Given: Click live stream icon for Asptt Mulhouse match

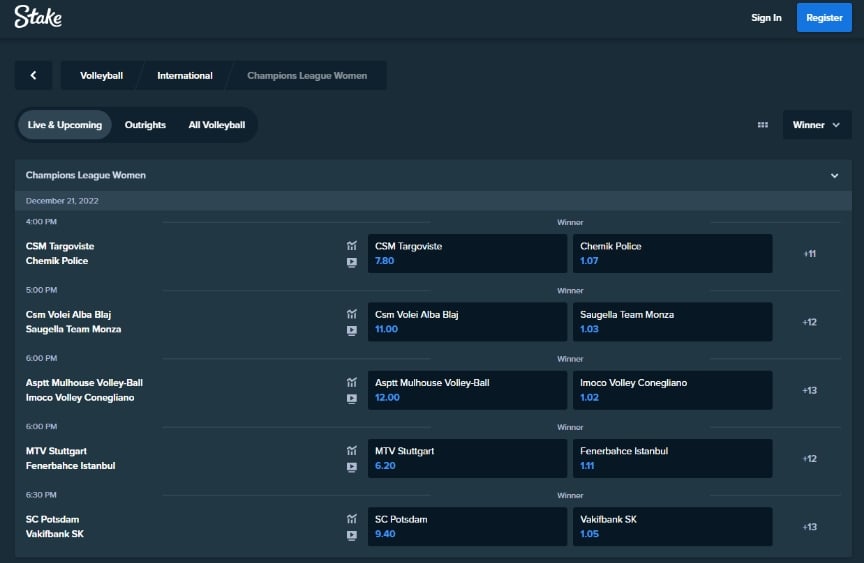Looking at the screenshot, I should pos(351,398).
